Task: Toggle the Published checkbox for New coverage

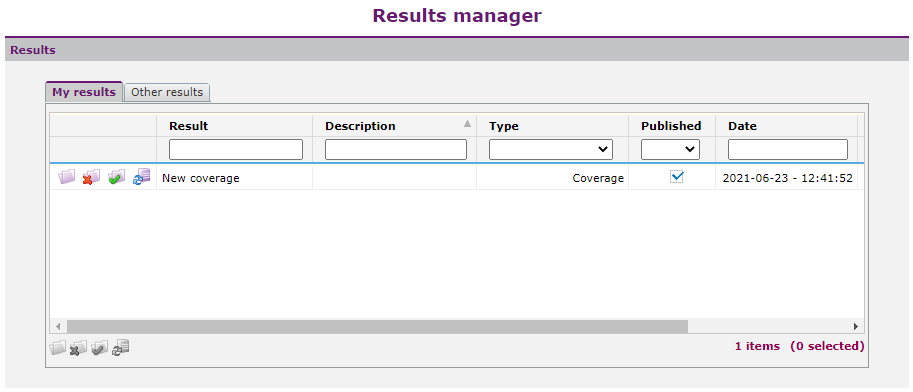Action: coord(677,176)
